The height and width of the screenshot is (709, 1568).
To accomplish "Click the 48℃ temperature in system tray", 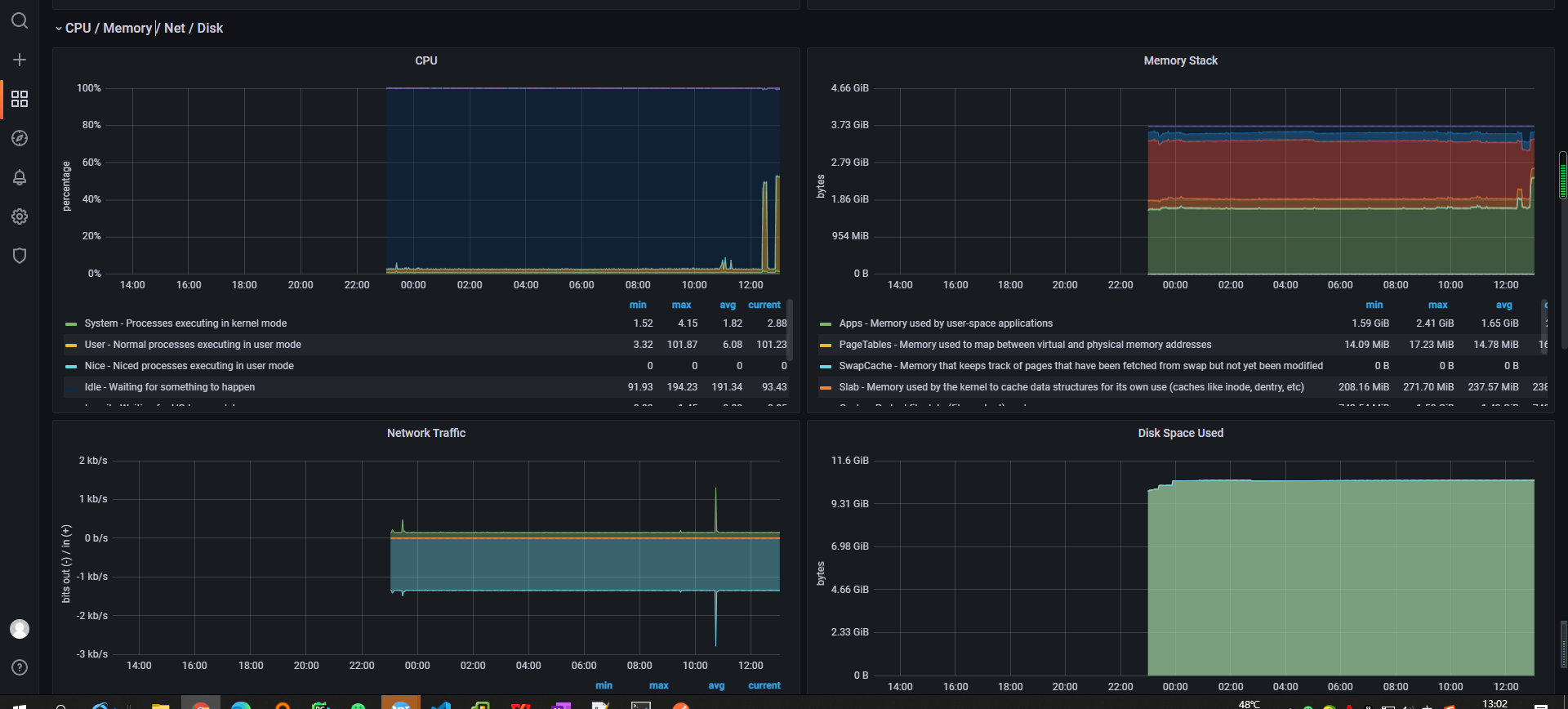I will [1249, 704].
